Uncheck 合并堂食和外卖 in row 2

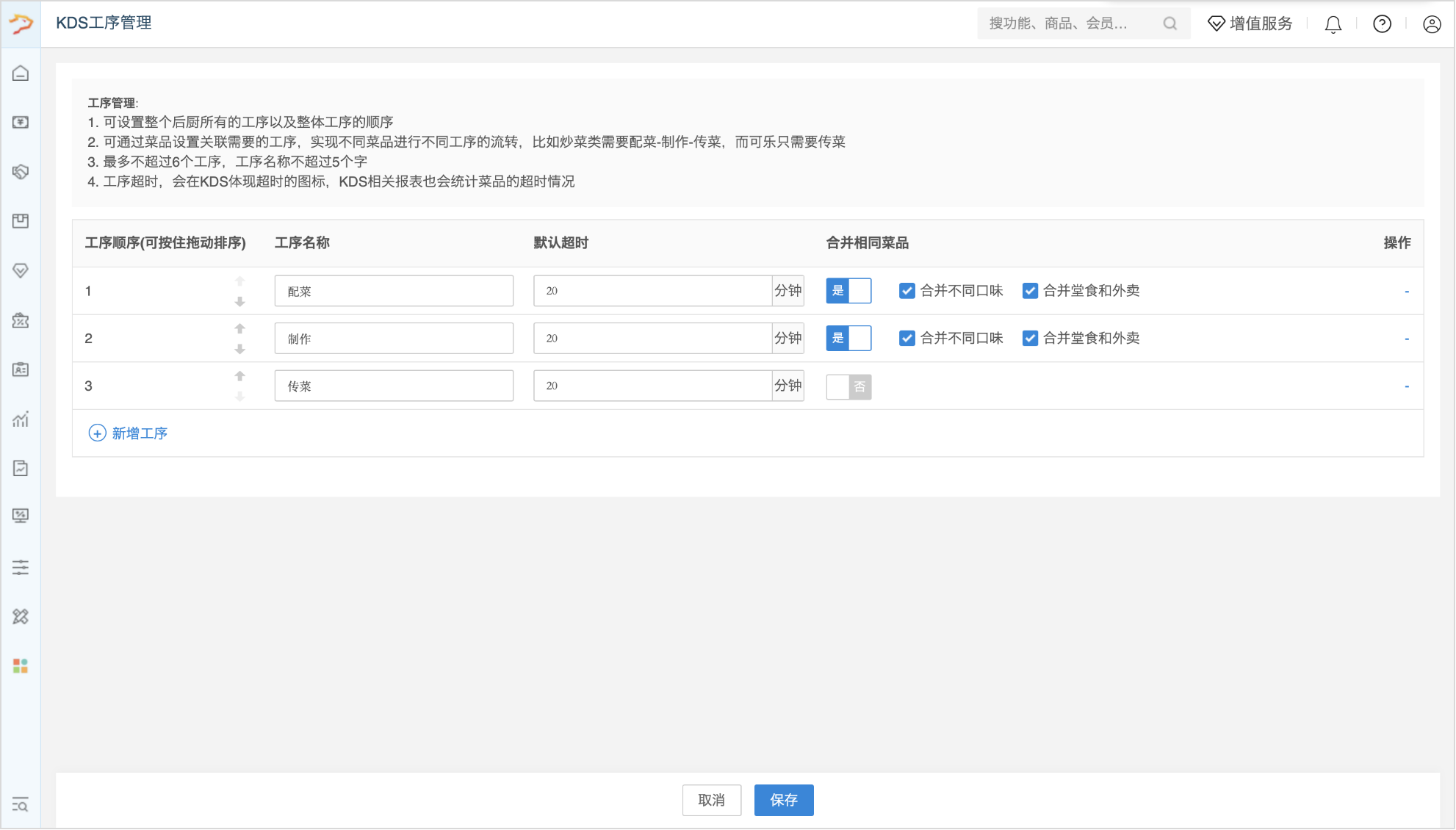coord(1030,338)
